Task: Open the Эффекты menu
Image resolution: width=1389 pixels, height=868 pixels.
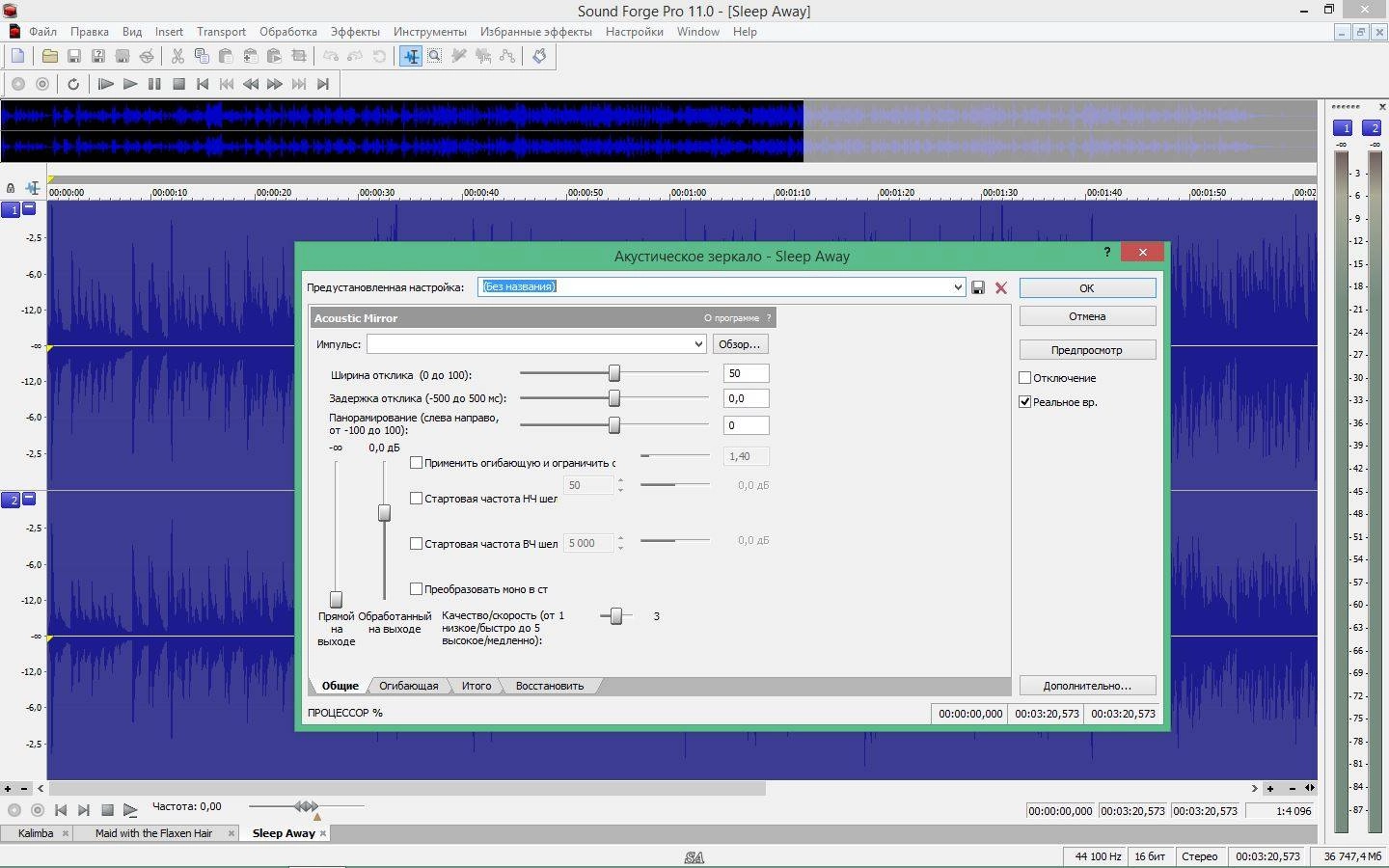Action: coord(355,32)
